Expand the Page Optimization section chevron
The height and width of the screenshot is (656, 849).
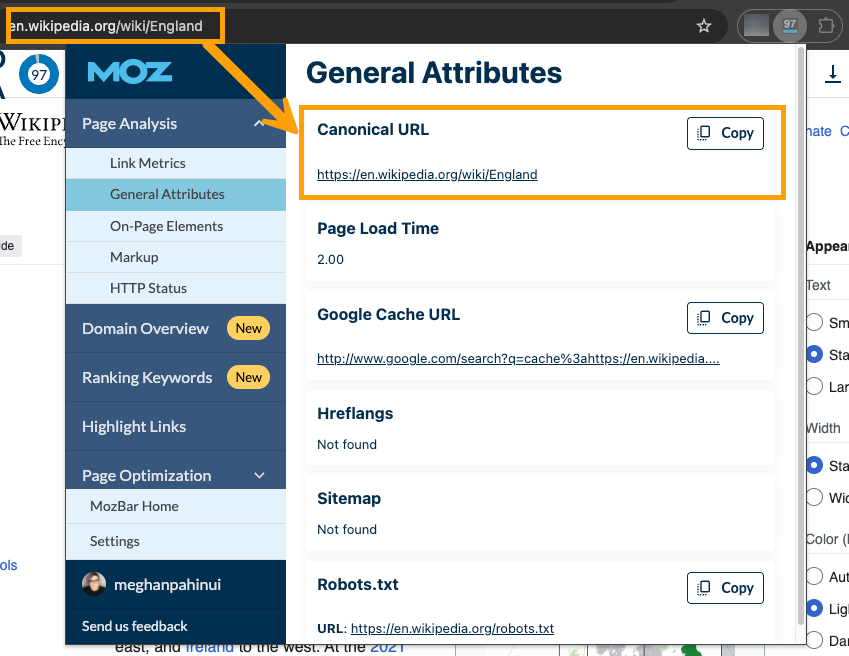259,476
